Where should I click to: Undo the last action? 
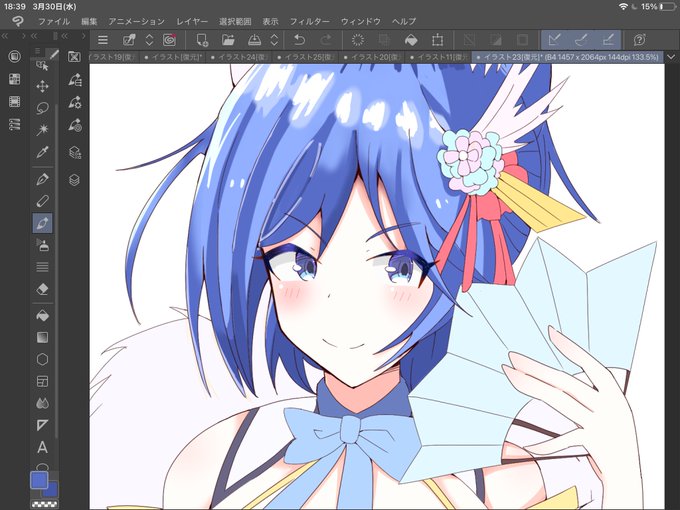click(299, 40)
